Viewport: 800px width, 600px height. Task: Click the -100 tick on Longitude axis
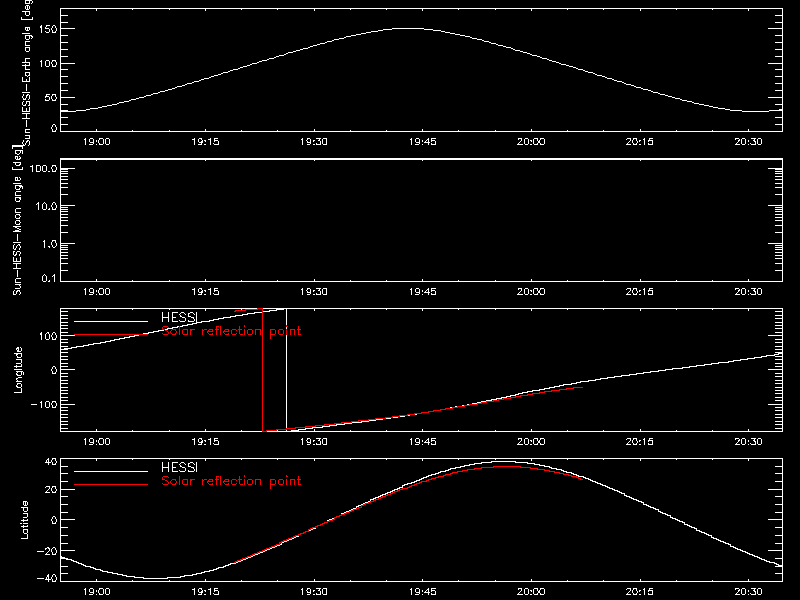[x=44, y=405]
